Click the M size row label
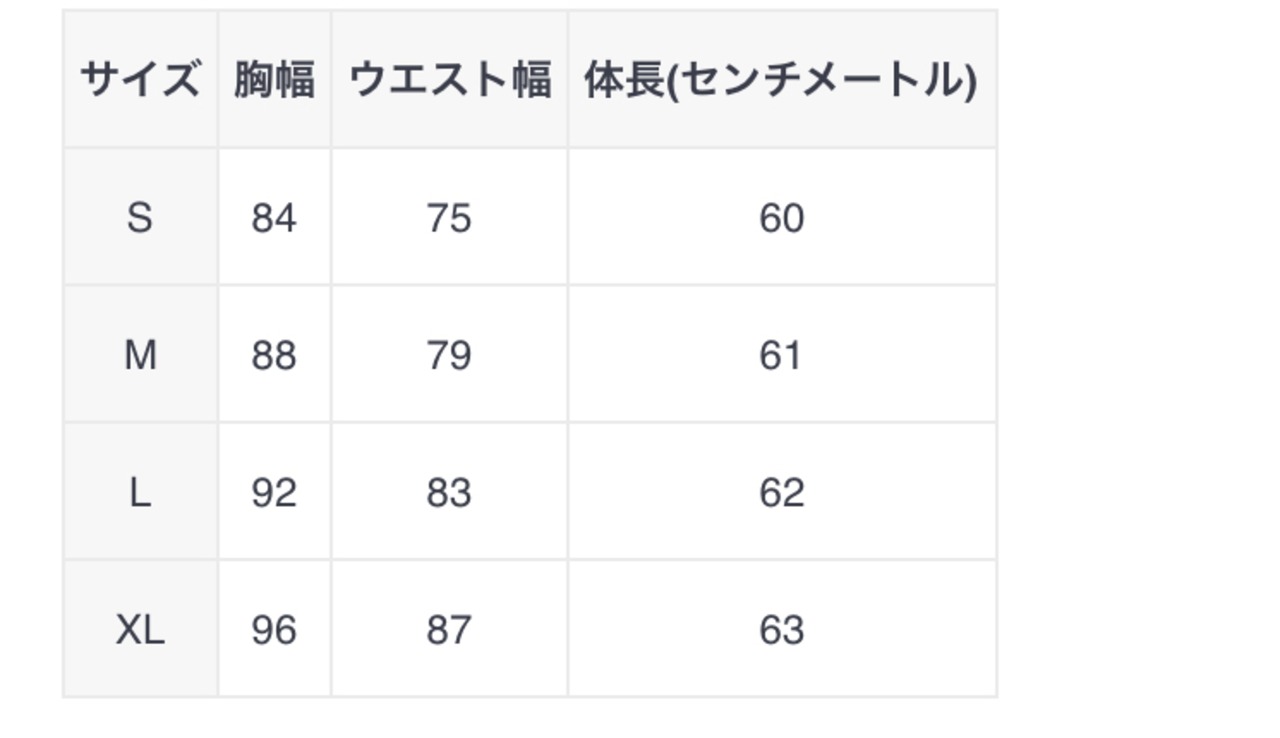The width and height of the screenshot is (1280, 738). [x=140, y=354]
